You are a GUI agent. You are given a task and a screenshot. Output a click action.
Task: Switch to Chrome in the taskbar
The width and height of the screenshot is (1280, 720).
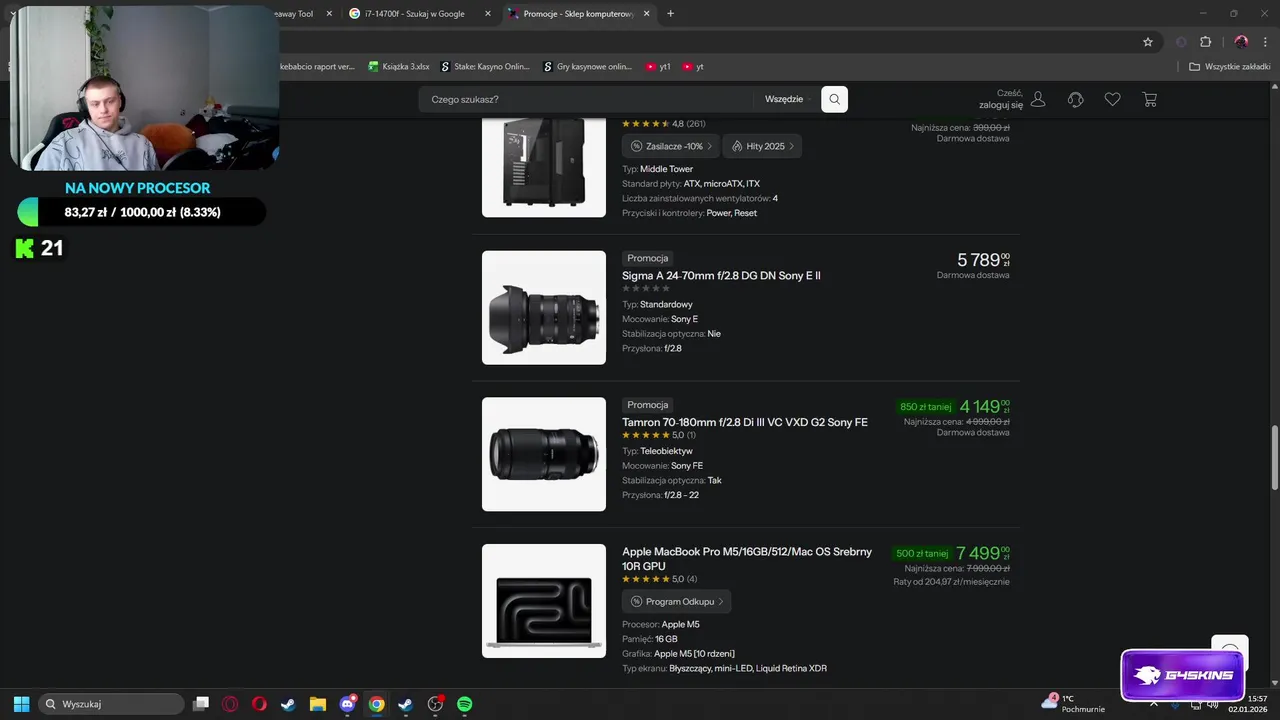[x=376, y=704]
